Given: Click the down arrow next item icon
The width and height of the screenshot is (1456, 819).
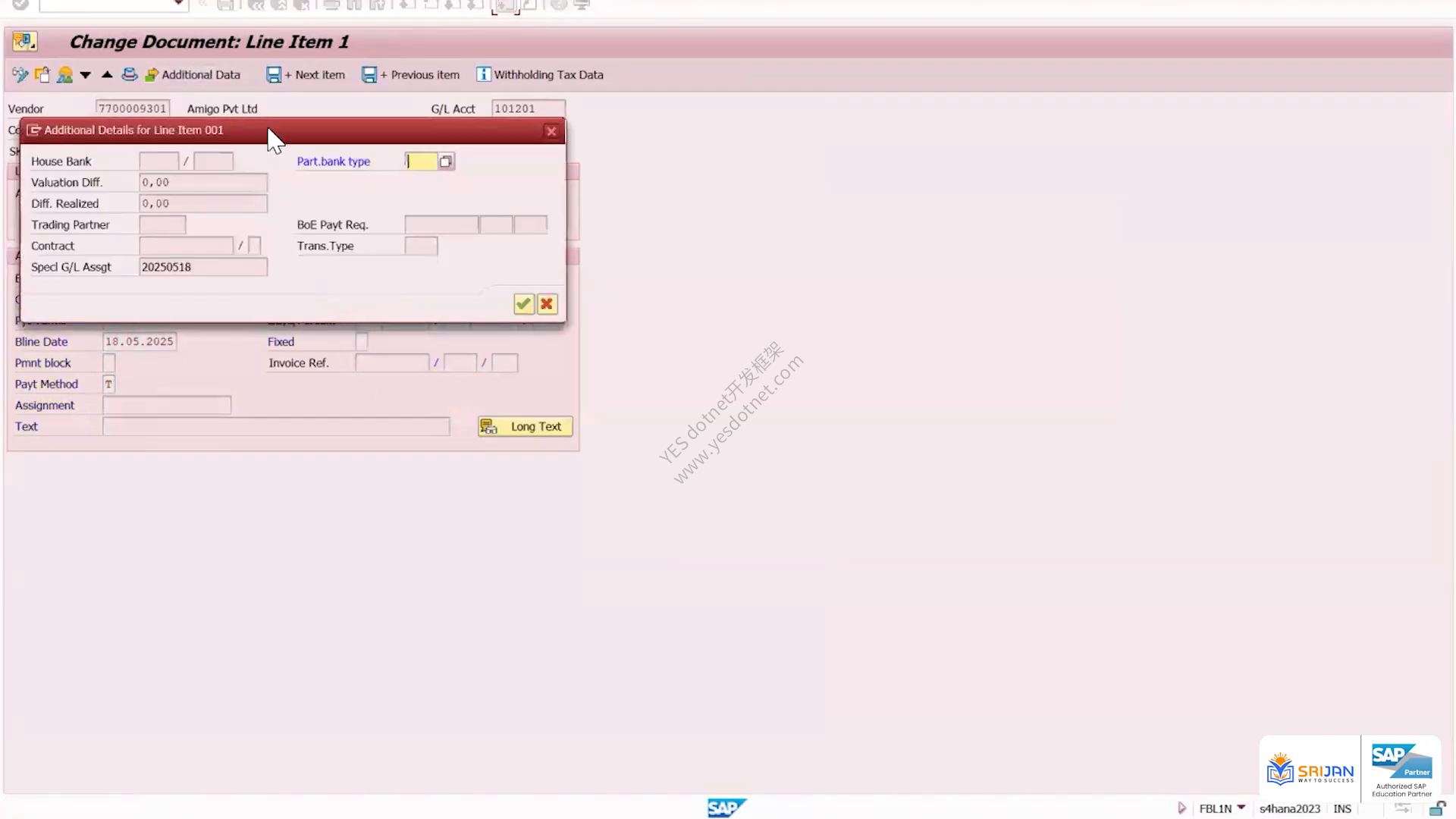Looking at the screenshot, I should [x=86, y=74].
